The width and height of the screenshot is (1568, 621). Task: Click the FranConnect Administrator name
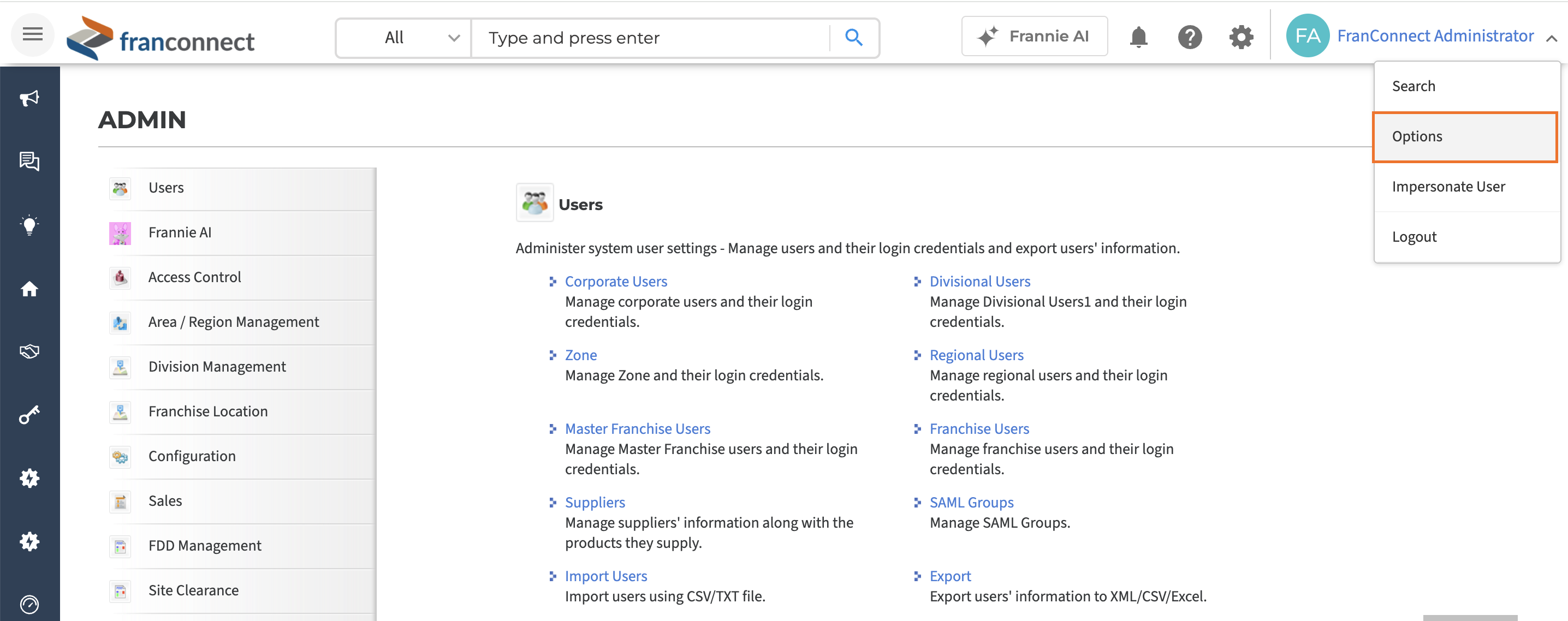click(1435, 36)
